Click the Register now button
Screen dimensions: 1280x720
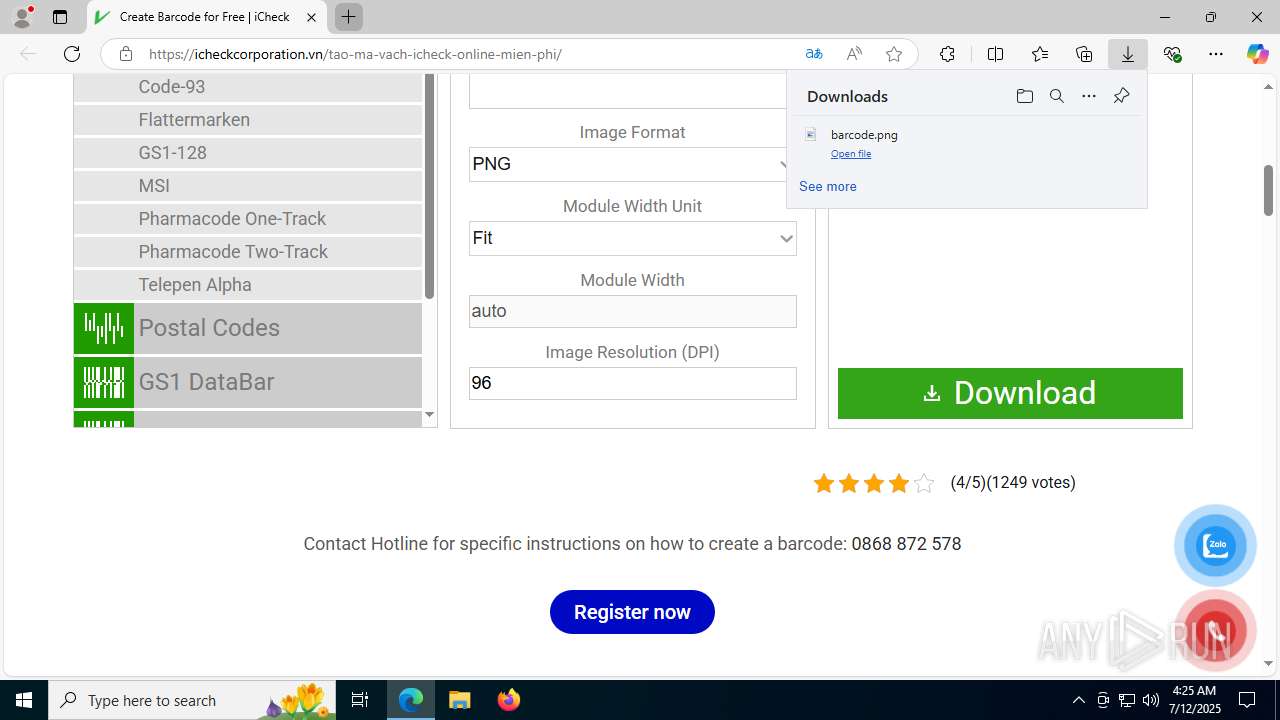coord(632,612)
